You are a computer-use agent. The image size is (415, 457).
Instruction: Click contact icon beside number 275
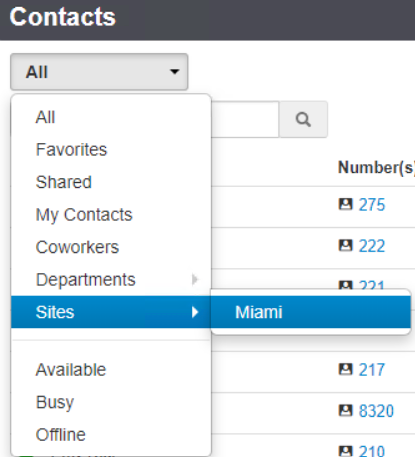pyautogui.click(x=345, y=204)
